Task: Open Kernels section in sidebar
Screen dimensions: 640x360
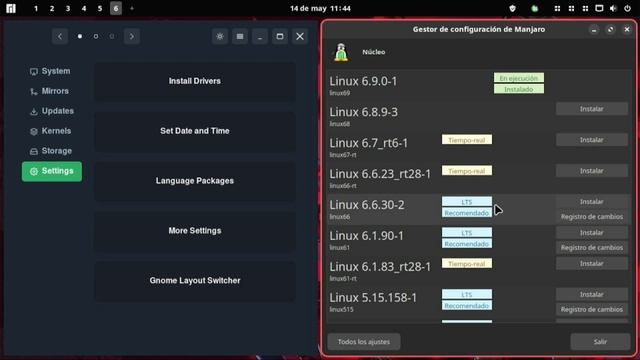Action: pyautogui.click(x=51, y=131)
